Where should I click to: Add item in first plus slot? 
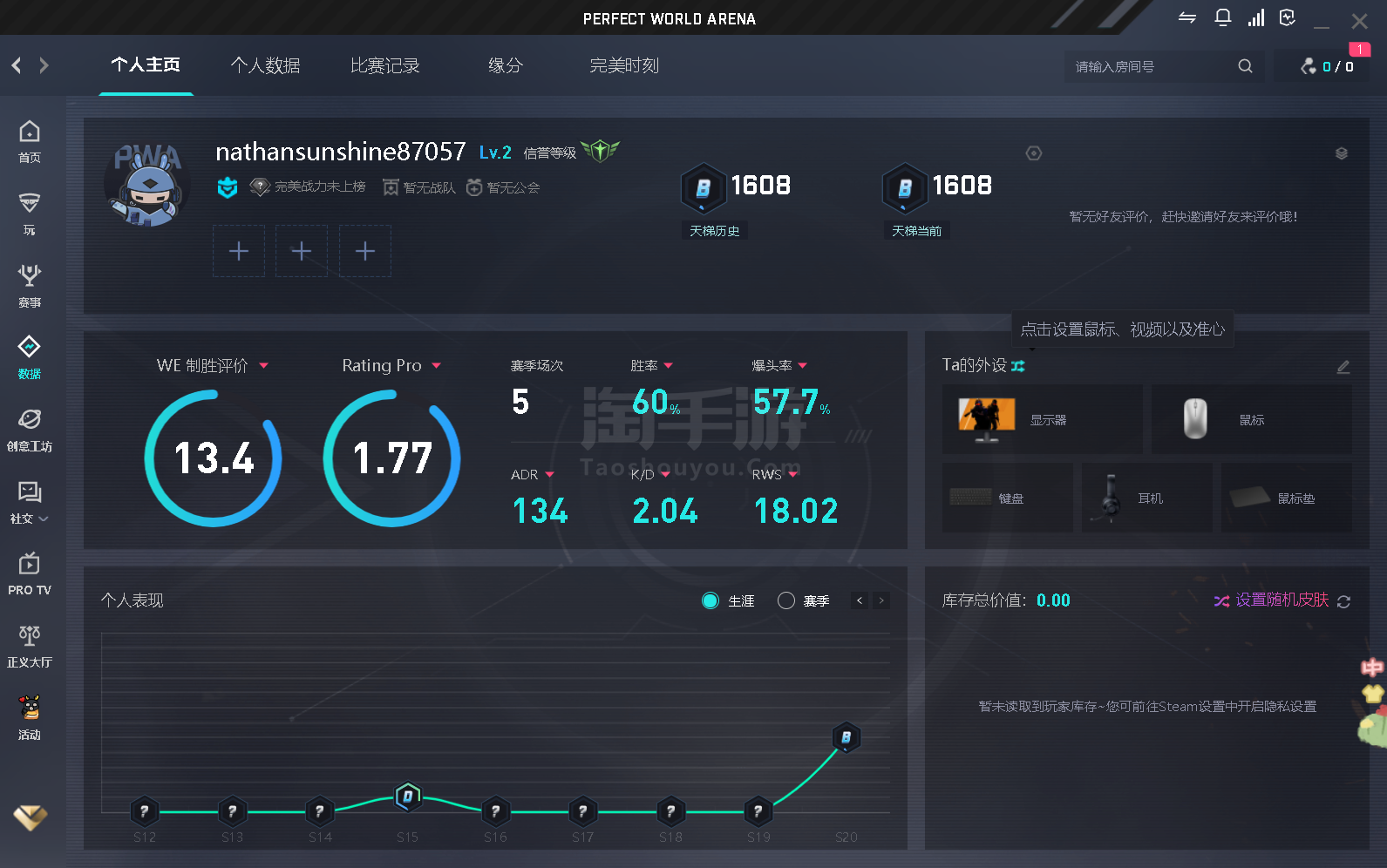click(239, 251)
